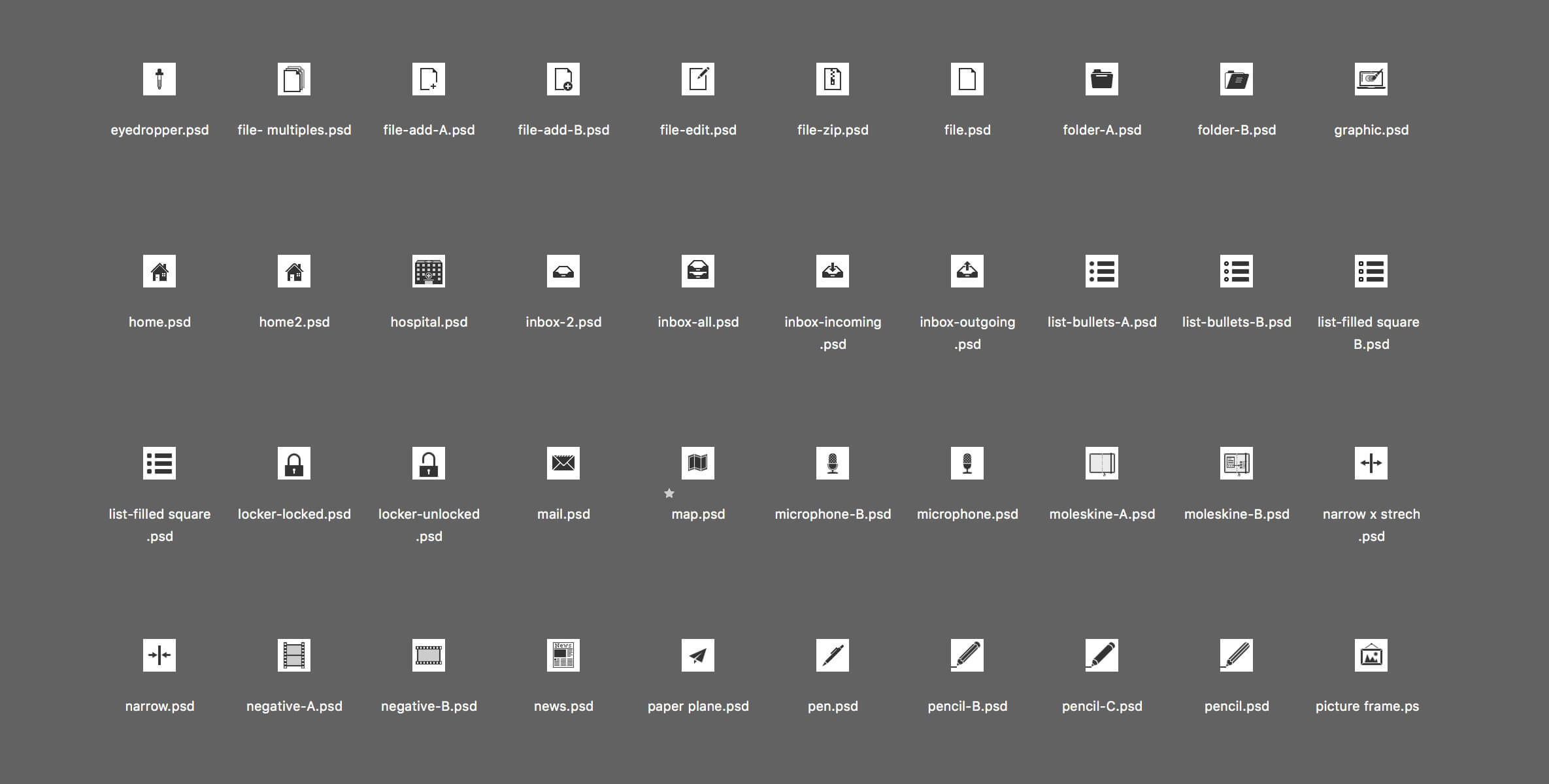Select the paper plane.psd icon
The image size is (1549, 784).
click(698, 655)
